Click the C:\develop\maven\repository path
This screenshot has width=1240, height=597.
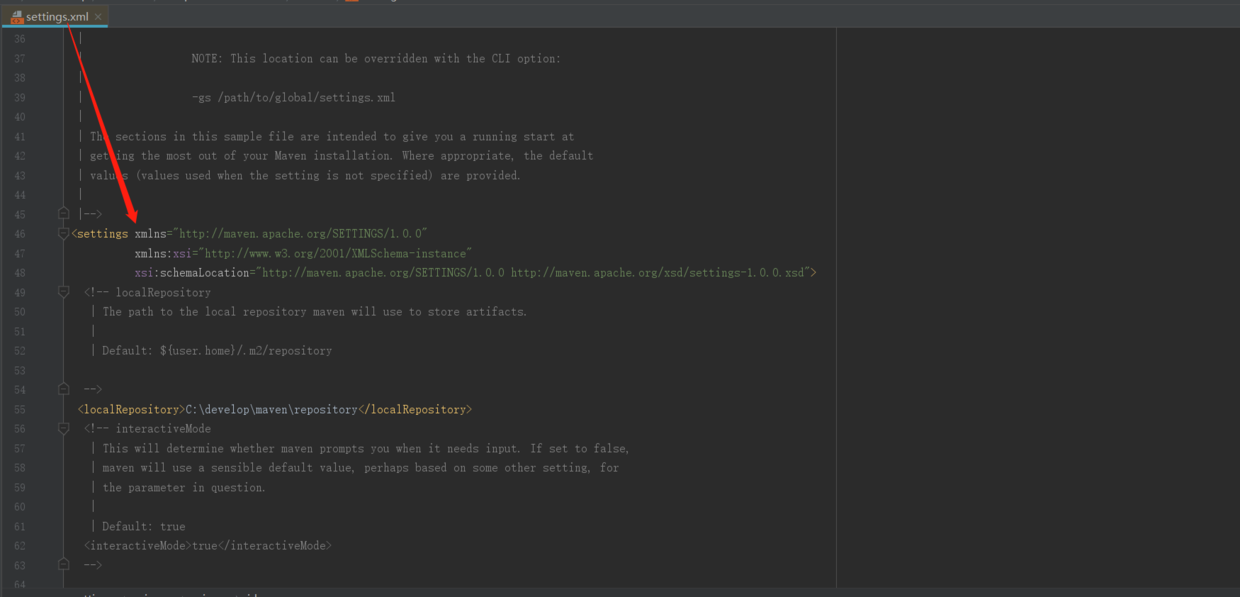click(271, 410)
